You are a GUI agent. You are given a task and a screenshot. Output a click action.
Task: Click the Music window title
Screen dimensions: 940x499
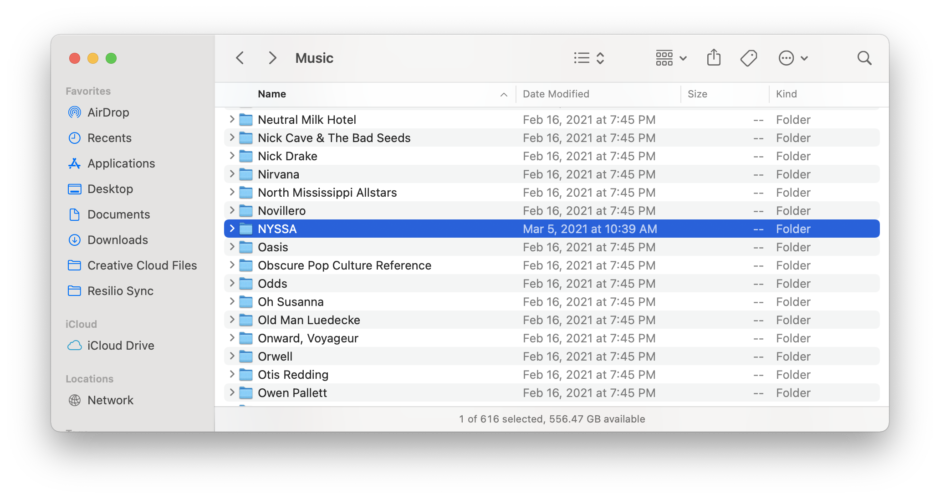pyautogui.click(x=314, y=58)
